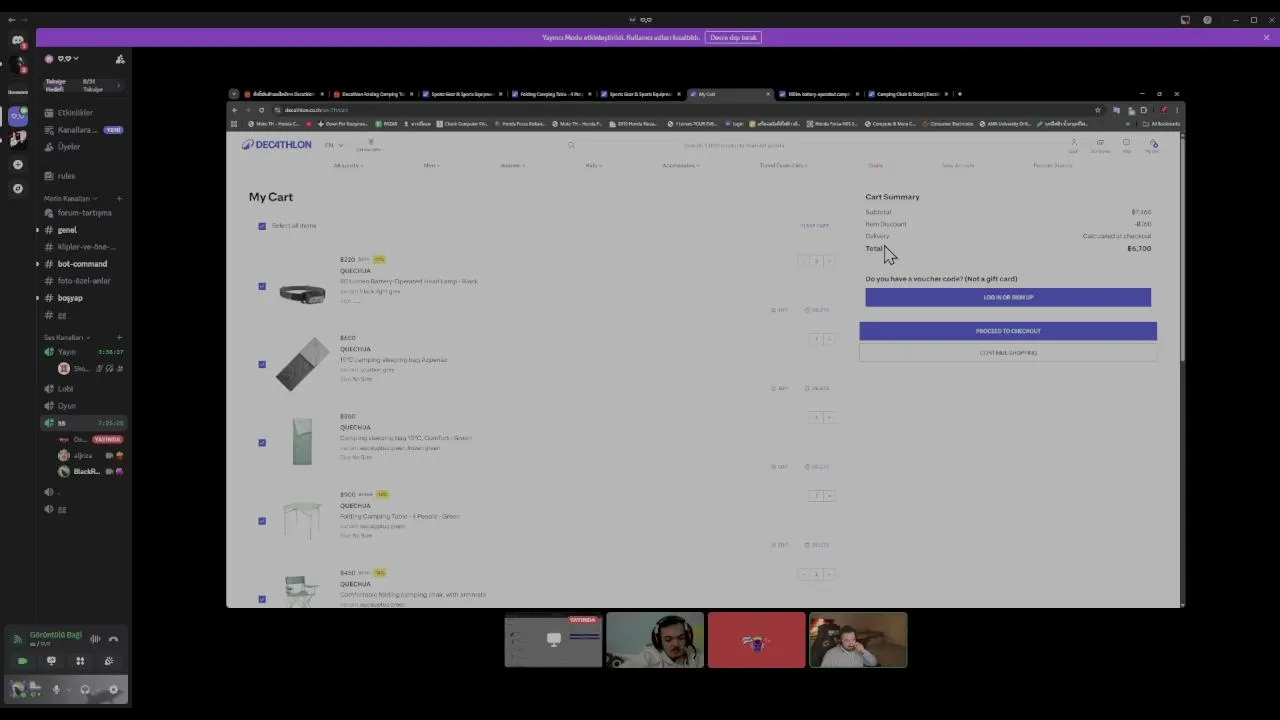This screenshot has width=1280, height=720.
Task: Open Deals navigation link
Action: (875, 165)
